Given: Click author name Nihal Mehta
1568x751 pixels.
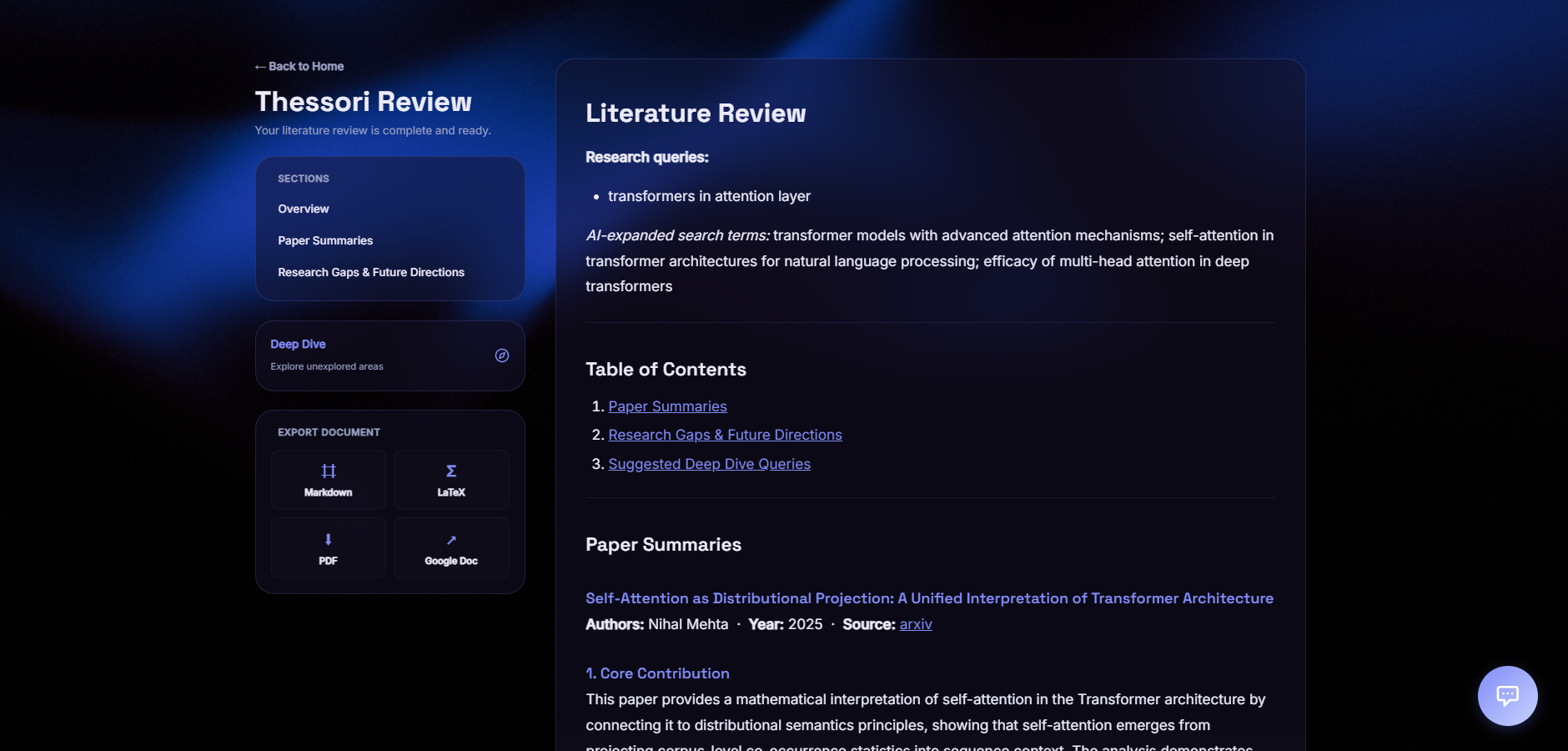Looking at the screenshot, I should click(688, 624).
